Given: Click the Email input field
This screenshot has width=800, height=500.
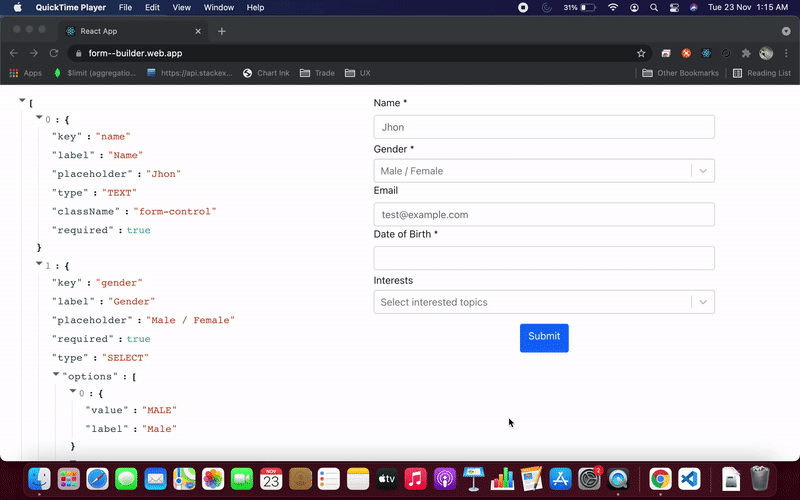Looking at the screenshot, I should click(x=544, y=214).
